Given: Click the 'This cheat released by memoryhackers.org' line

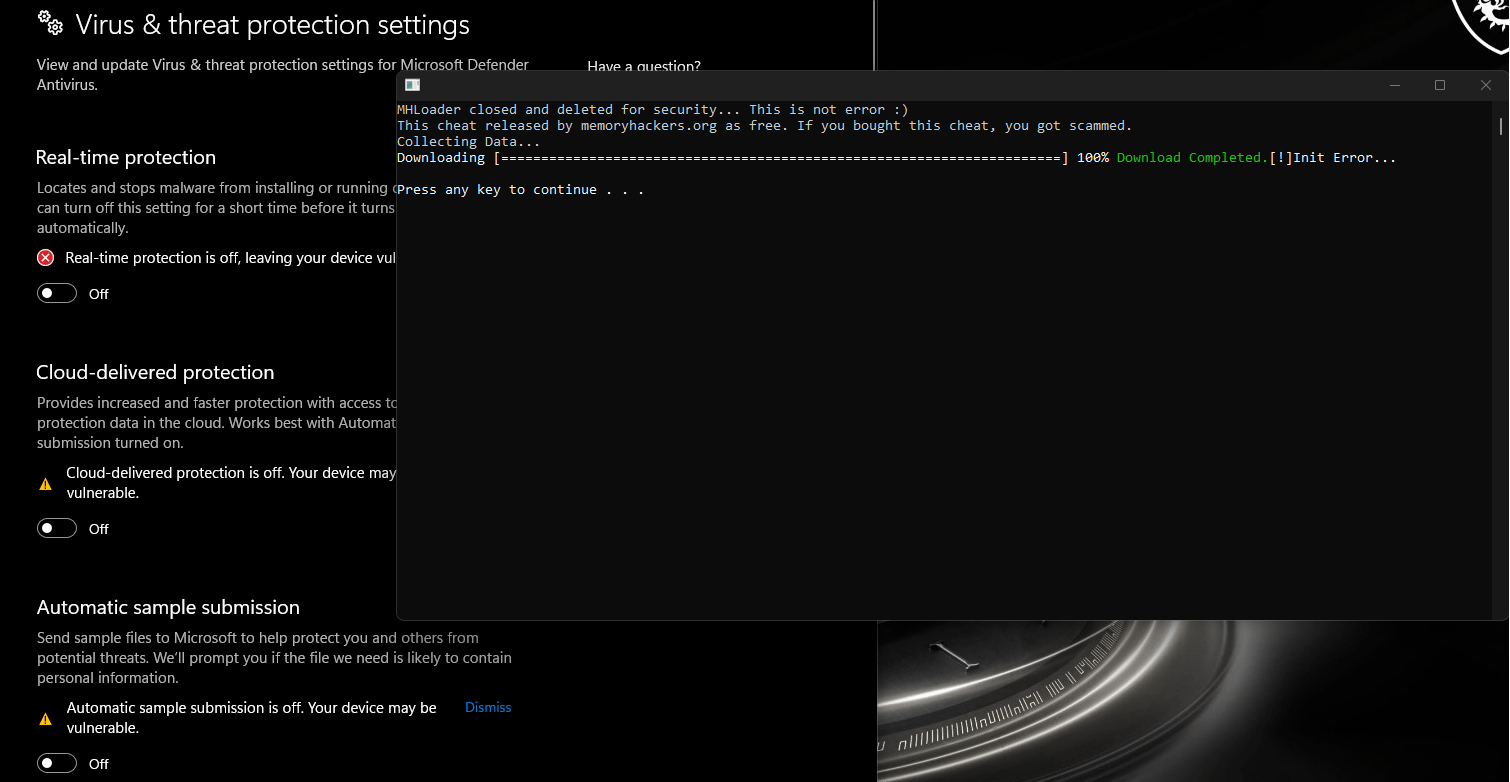Looking at the screenshot, I should (x=765, y=125).
